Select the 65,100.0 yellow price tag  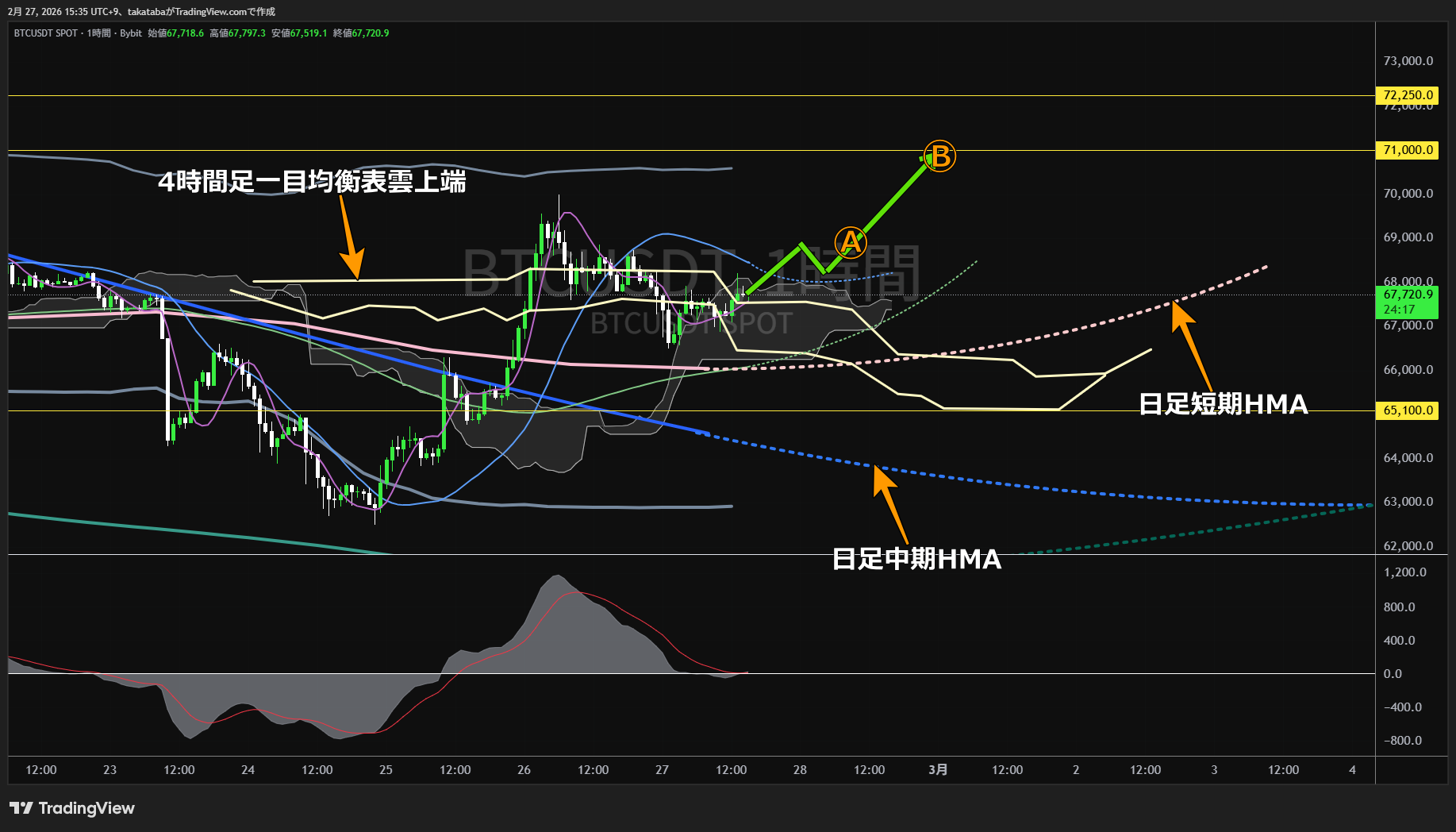1407,410
